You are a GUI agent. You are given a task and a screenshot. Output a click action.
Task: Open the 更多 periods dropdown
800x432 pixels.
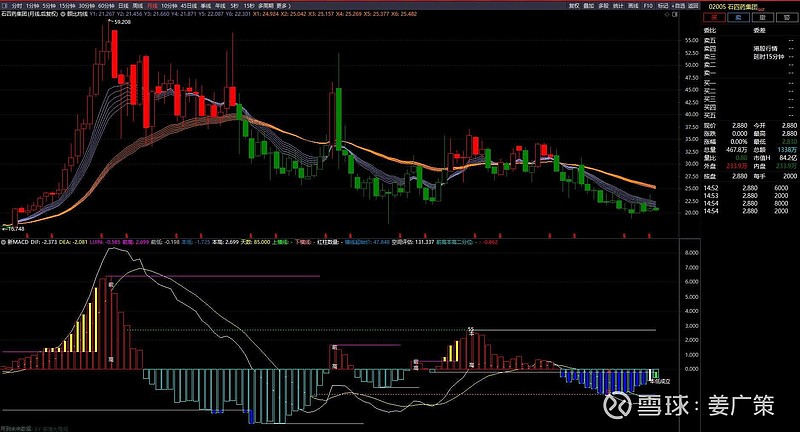click(282, 5)
